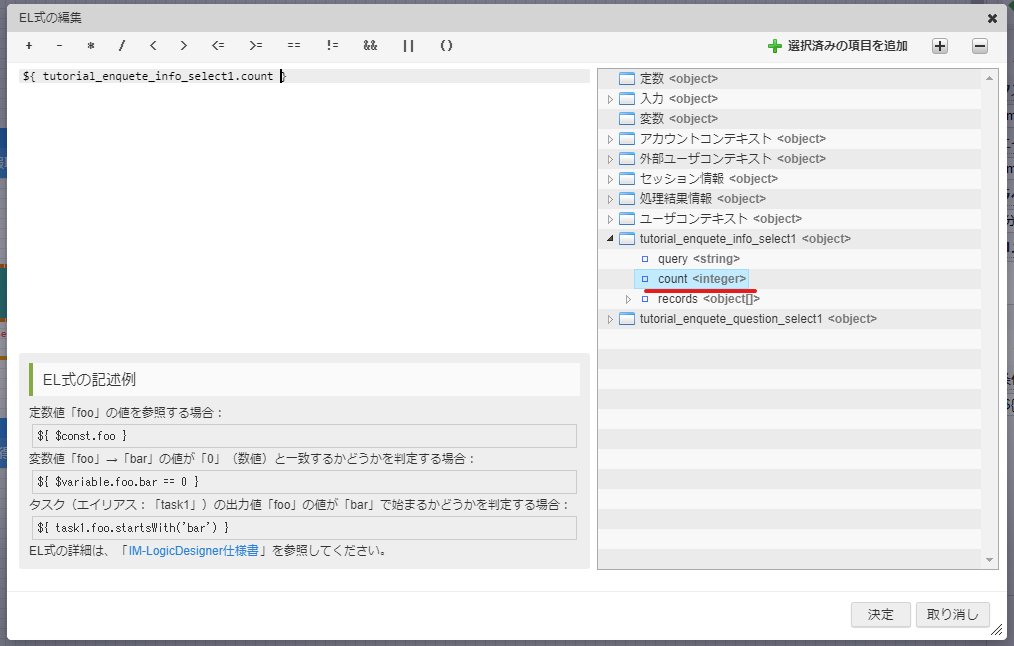Expand the セッション情報 node
This screenshot has width=1014, height=646.
point(610,179)
